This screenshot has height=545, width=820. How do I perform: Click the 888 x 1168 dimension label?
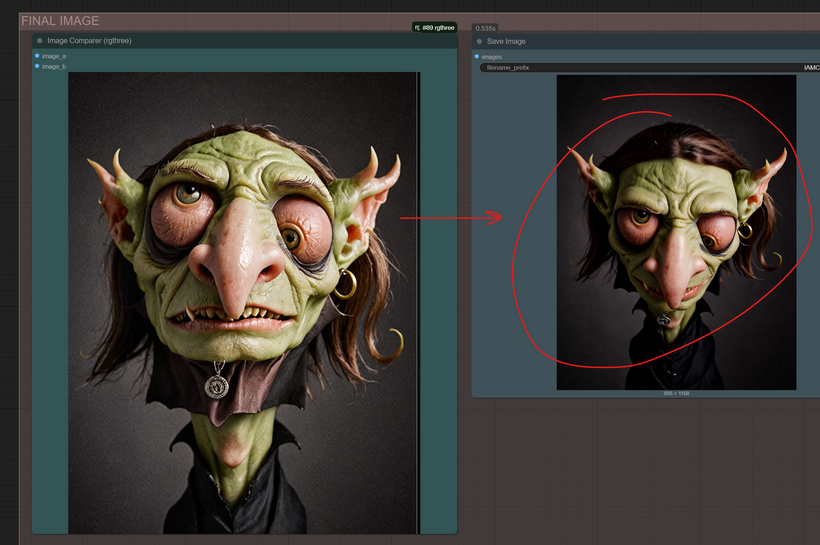(676, 393)
